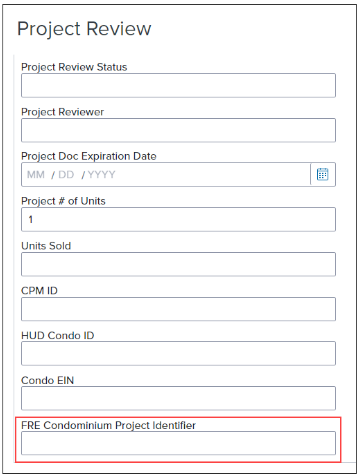Click the Condo EIN label text
This screenshot has height=475, width=361.
[x=47, y=380]
